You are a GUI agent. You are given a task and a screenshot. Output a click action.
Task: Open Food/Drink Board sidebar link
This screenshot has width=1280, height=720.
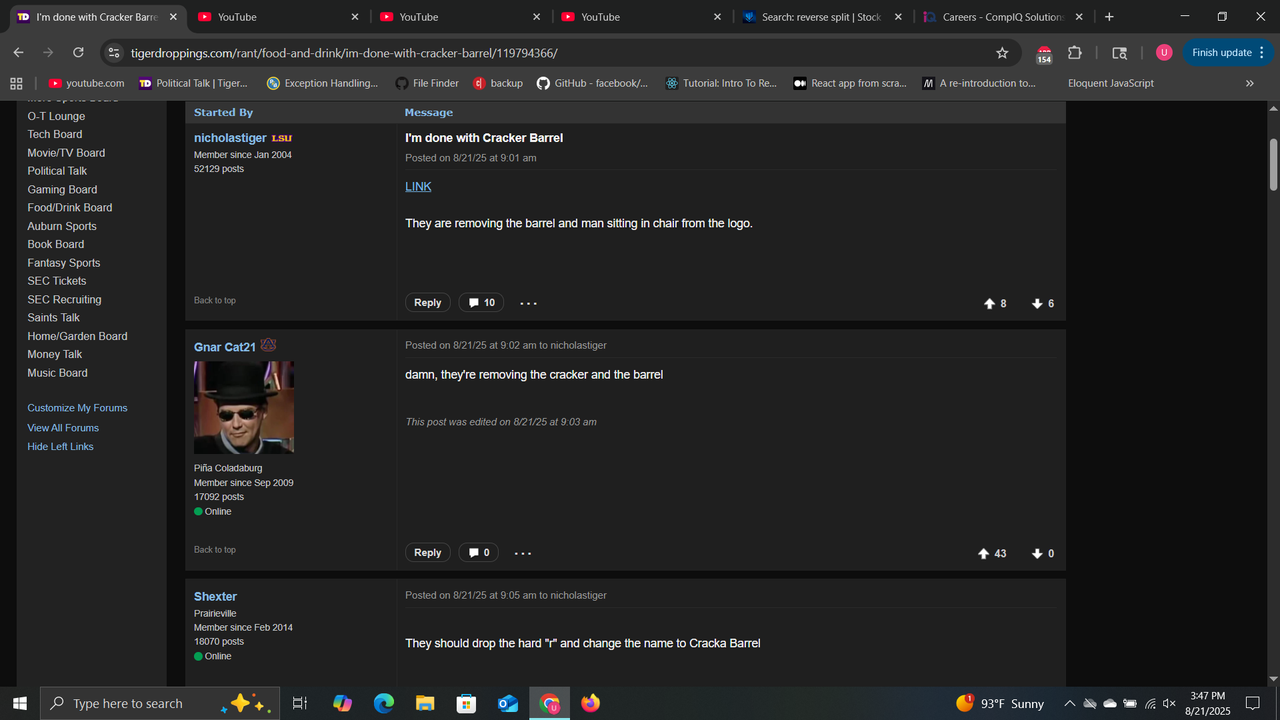pos(70,208)
